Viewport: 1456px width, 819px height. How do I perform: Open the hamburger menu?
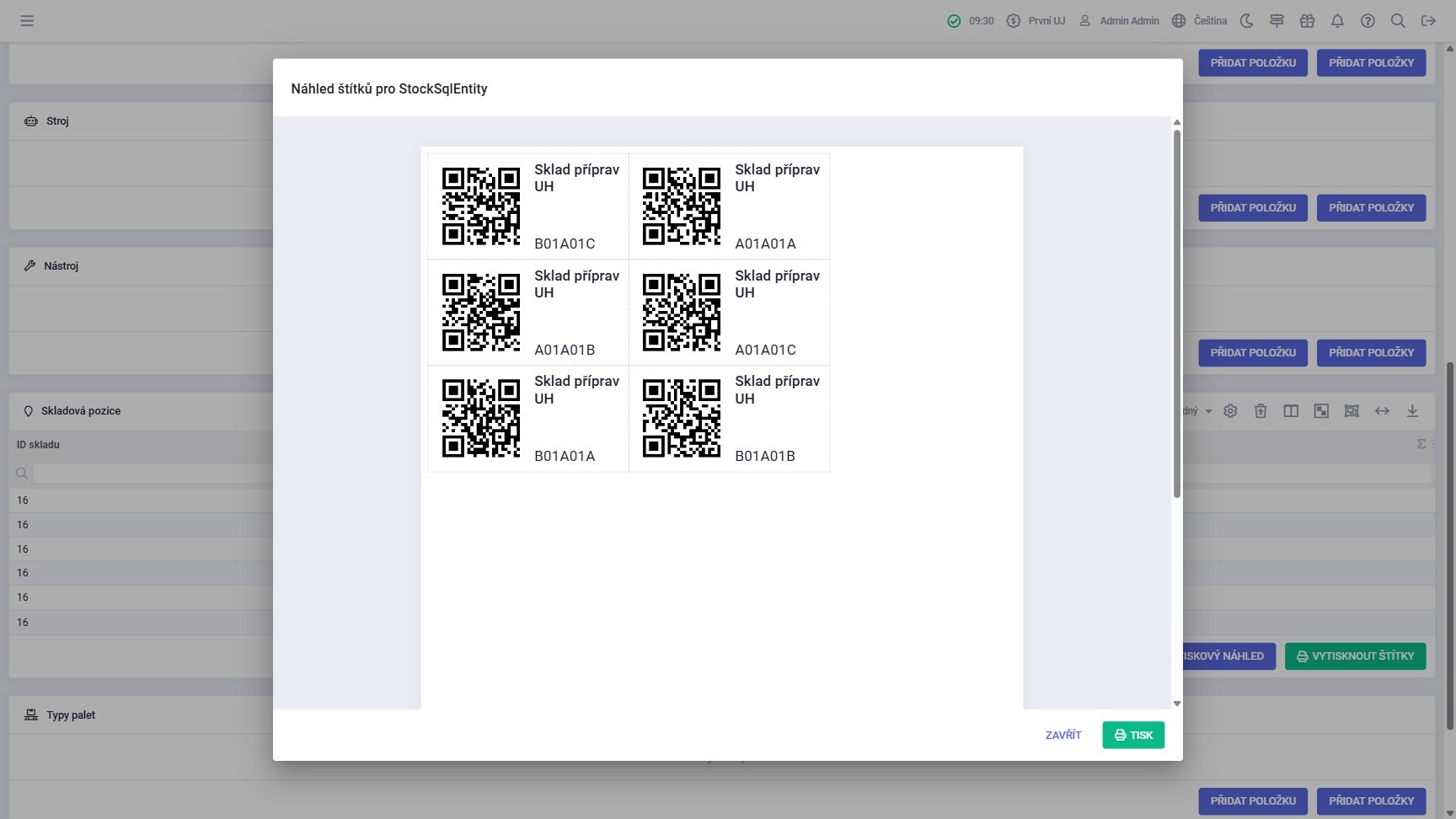(27, 21)
